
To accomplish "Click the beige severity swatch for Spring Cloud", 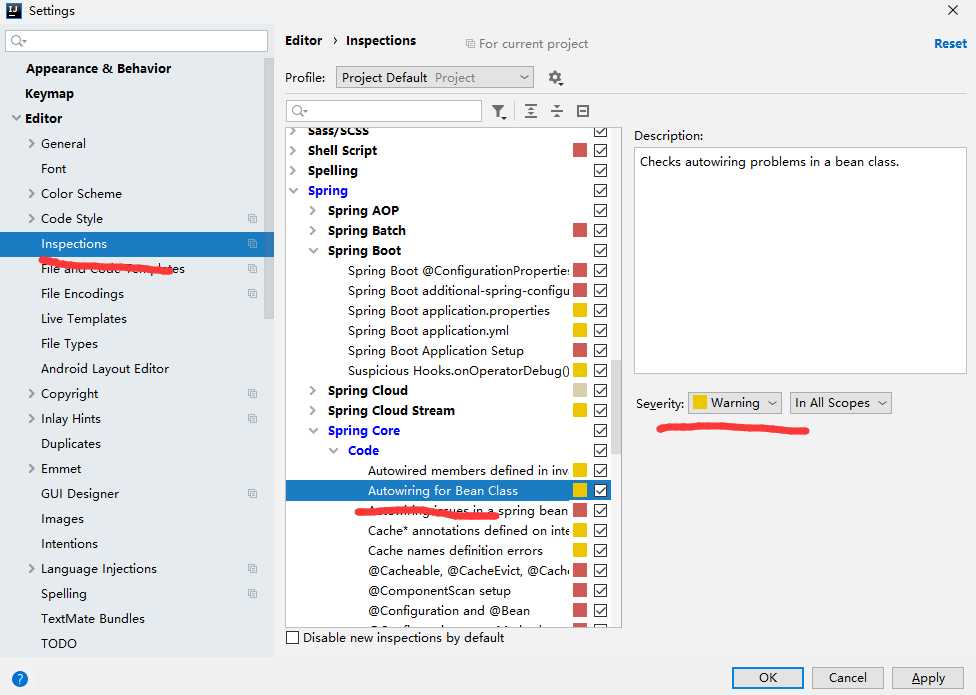I will (580, 390).
